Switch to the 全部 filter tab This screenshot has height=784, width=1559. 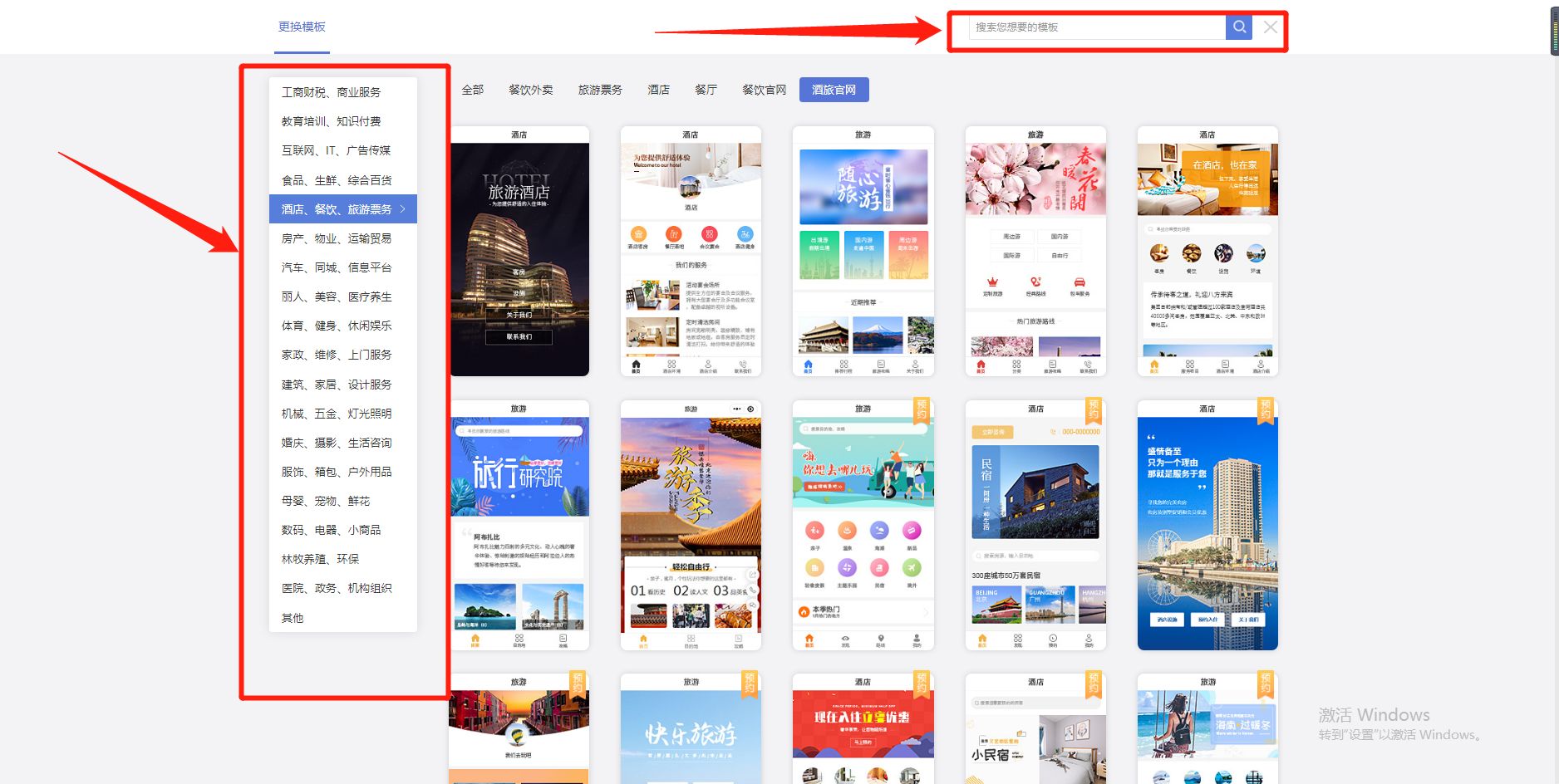click(x=471, y=89)
